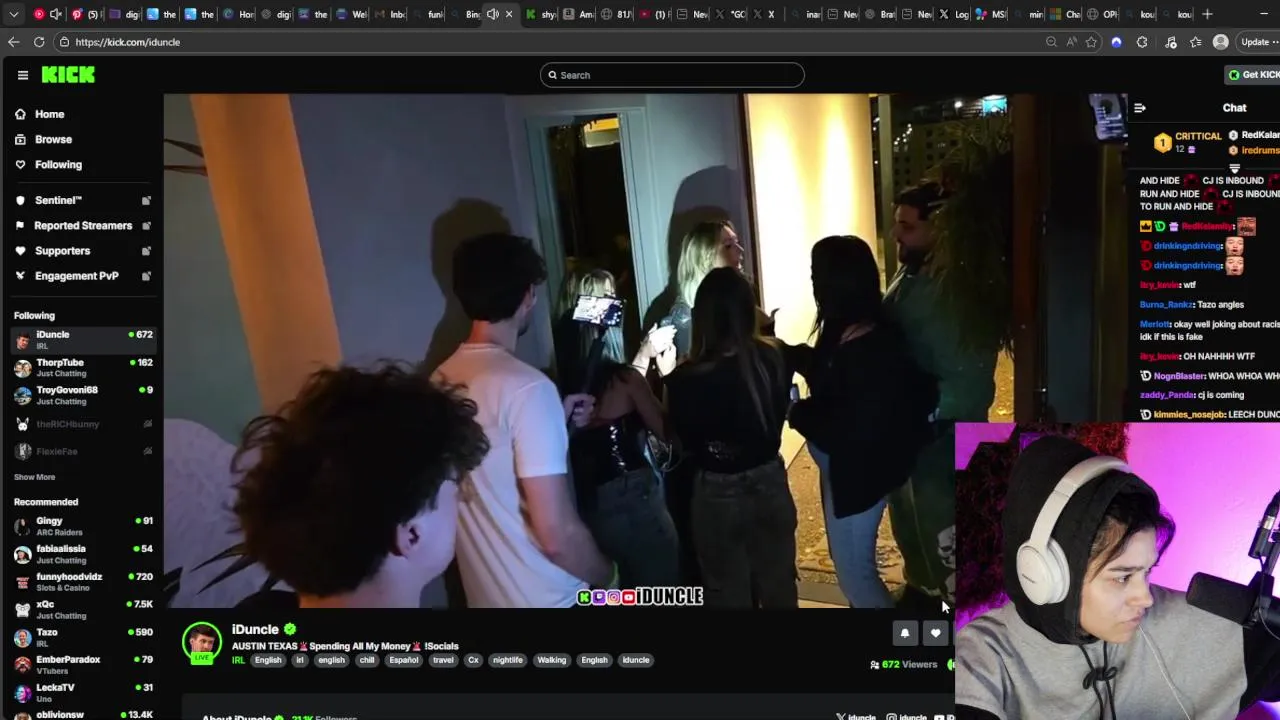
Task: Open recommended channel oblivionsw
Action: [83, 714]
